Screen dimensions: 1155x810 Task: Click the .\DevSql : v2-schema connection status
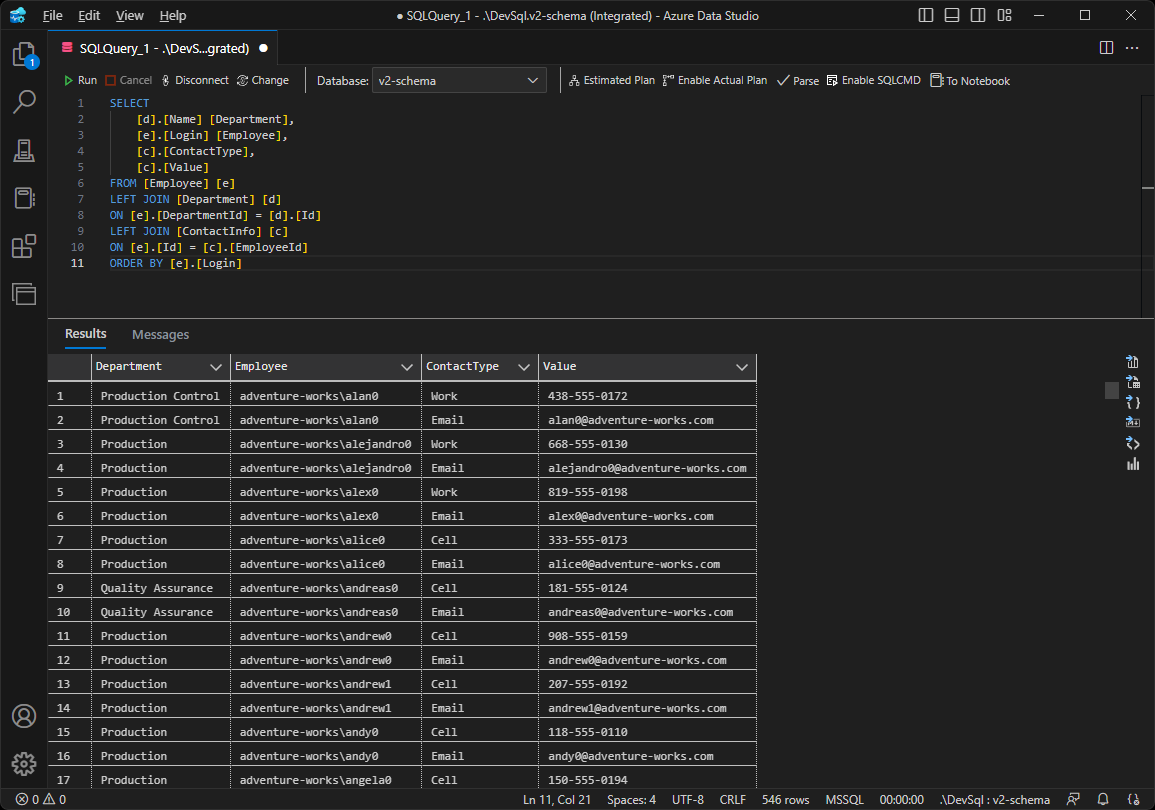tap(994, 800)
